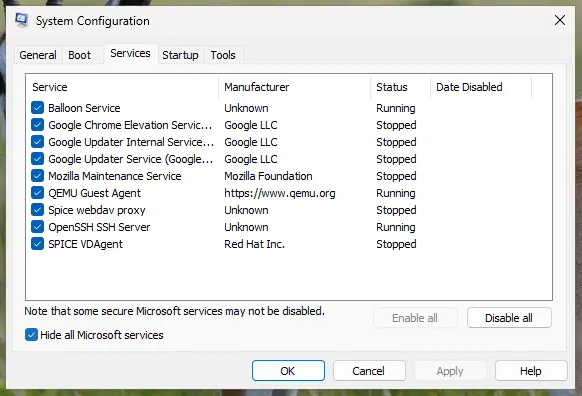Select the Spice webdav proxy name
Image resolution: width=582 pixels, height=396 pixels.
(x=97, y=210)
